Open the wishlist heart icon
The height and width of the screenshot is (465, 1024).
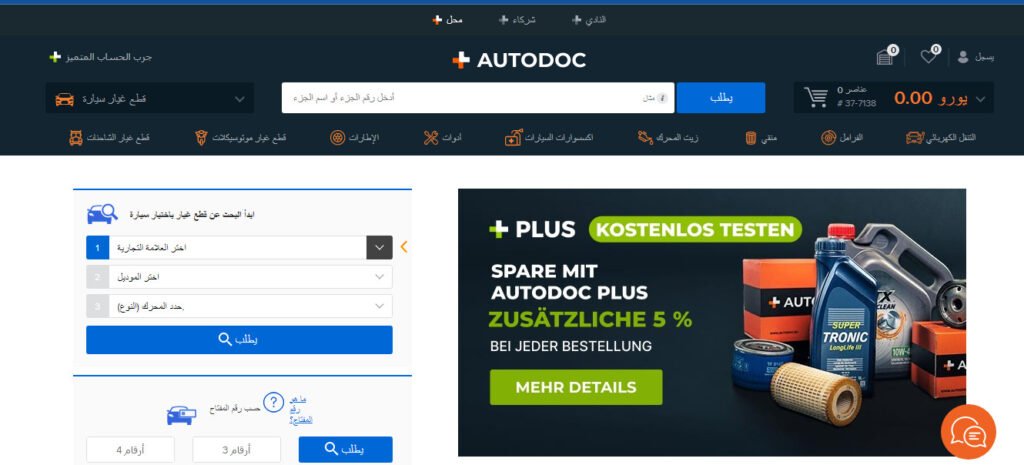point(928,57)
